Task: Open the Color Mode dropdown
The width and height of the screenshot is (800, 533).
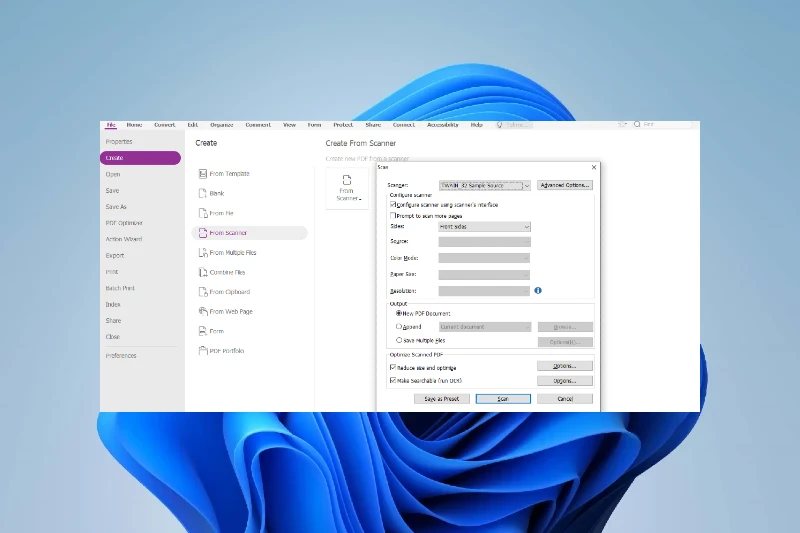Action: (x=484, y=258)
